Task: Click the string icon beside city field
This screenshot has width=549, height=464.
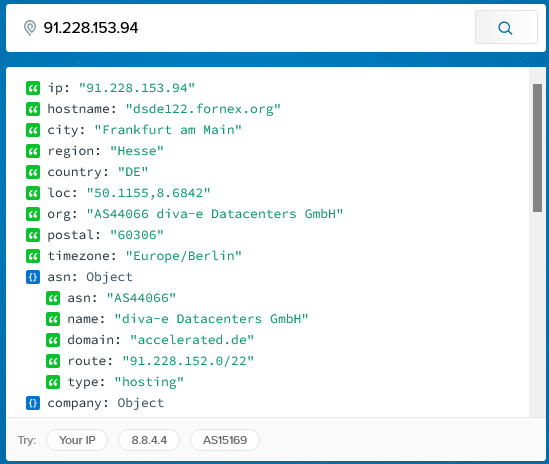Action: pos(33,130)
